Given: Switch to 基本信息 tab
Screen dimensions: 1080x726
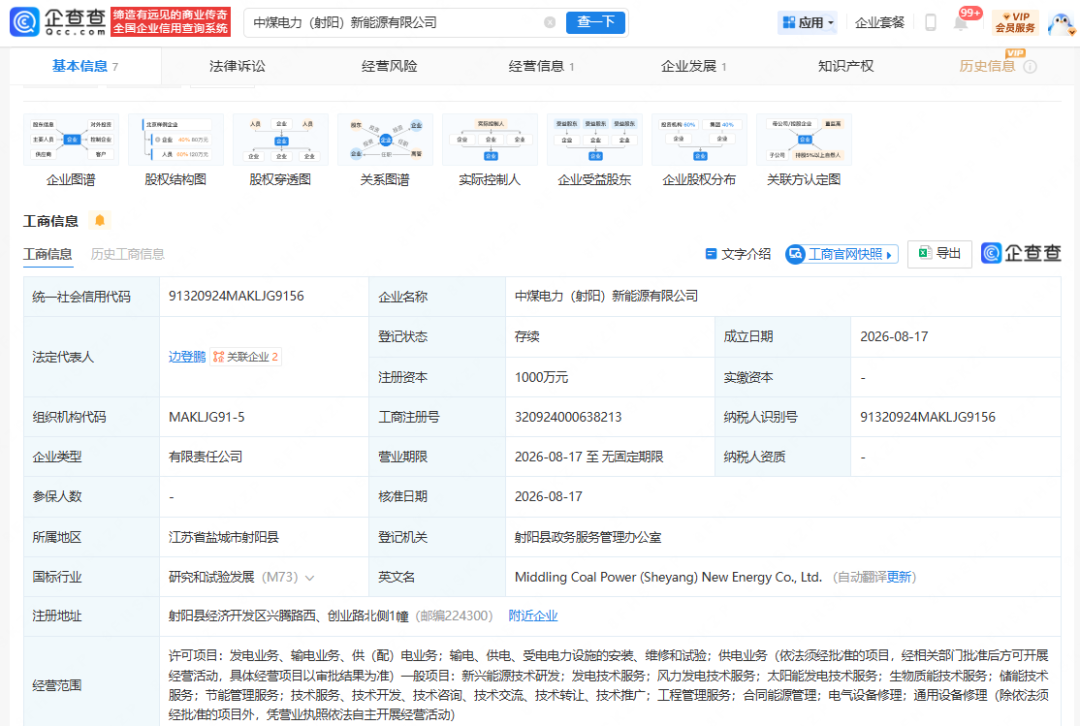Looking at the screenshot, I should point(85,66).
